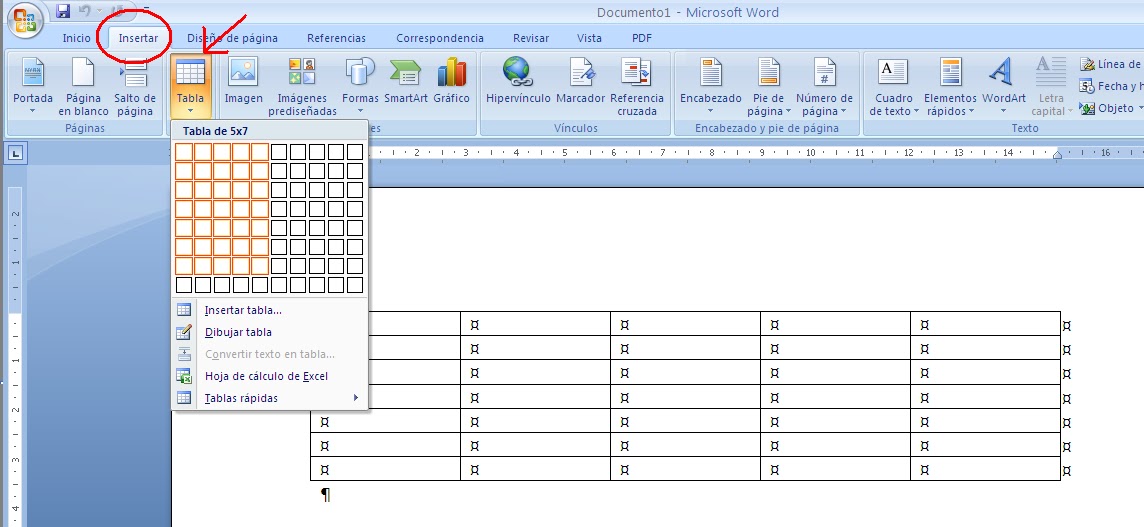Viewport: 1144px width, 527px height.
Task: Click the 5x7 cell in the table grid
Action: pyautogui.click(x=260, y=266)
